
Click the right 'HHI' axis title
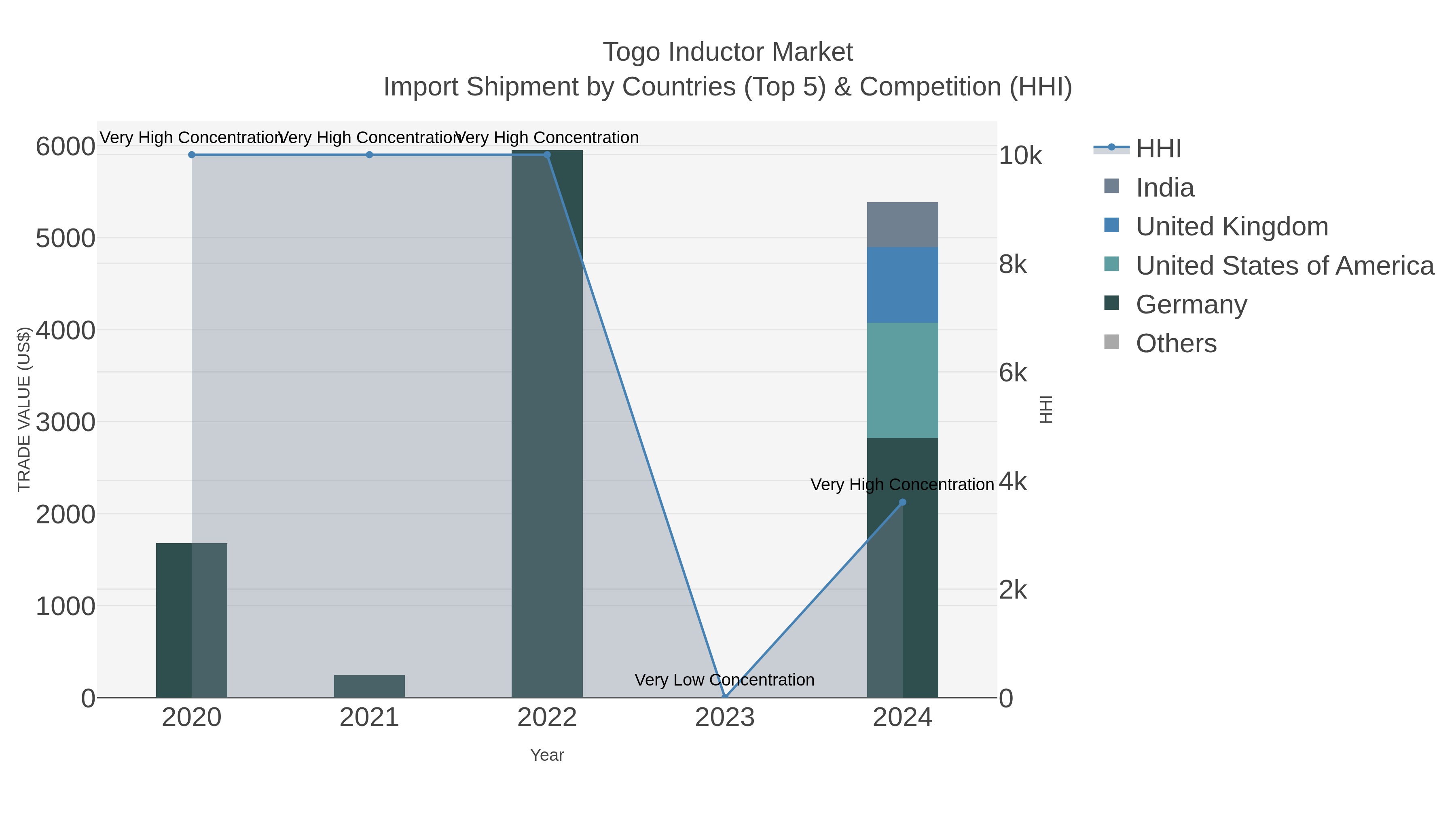tap(1046, 409)
